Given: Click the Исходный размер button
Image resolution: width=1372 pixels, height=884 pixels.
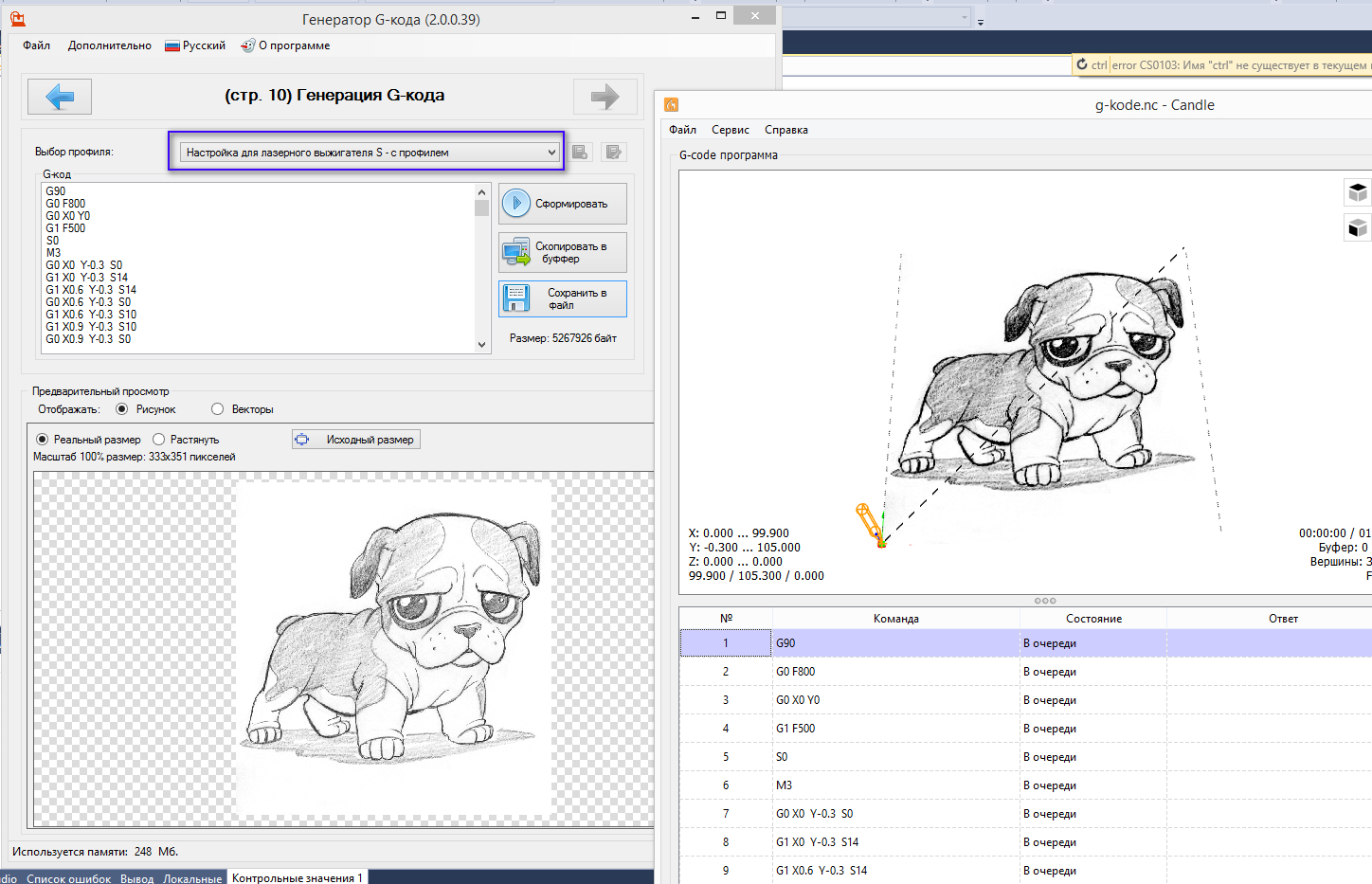Looking at the screenshot, I should pyautogui.click(x=356, y=440).
